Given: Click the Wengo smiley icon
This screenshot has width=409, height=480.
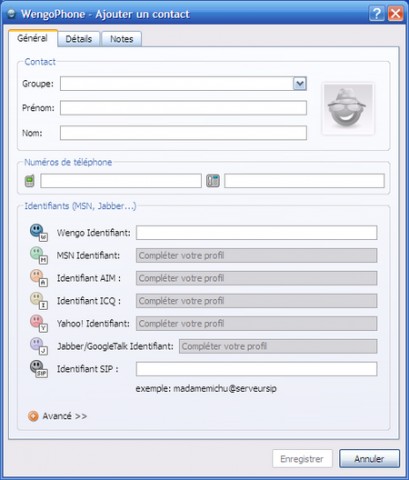Looking at the screenshot, I should (39, 232).
